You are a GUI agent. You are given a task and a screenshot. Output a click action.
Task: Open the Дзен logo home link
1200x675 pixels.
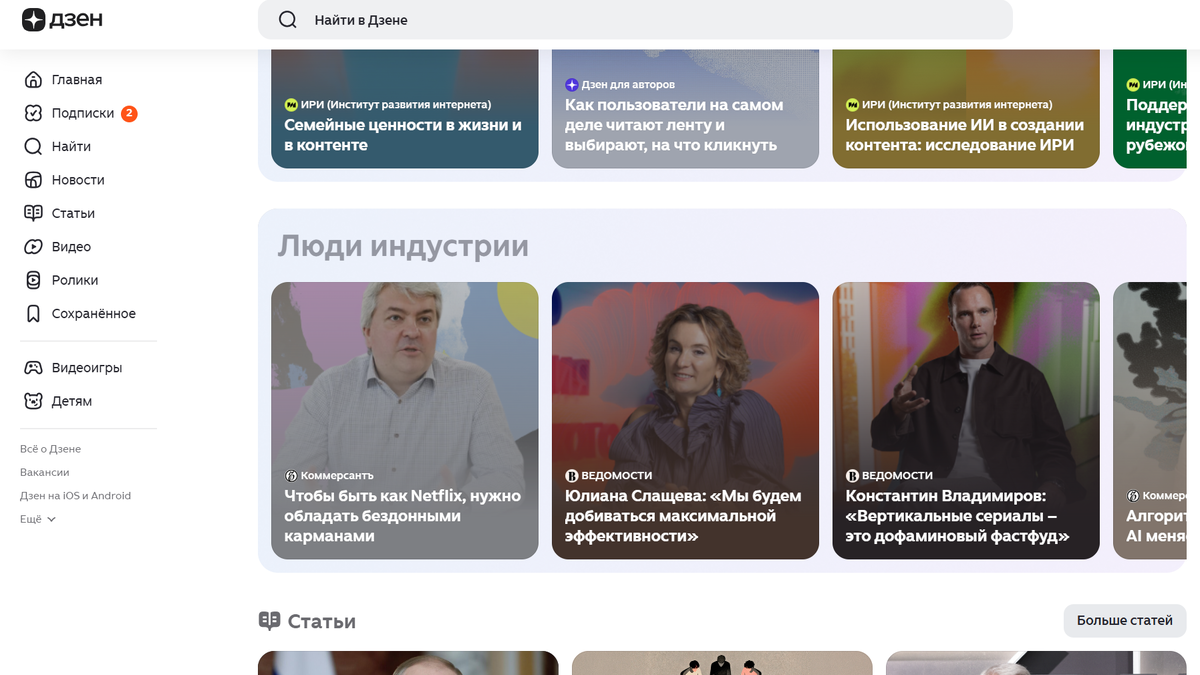[x=62, y=20]
